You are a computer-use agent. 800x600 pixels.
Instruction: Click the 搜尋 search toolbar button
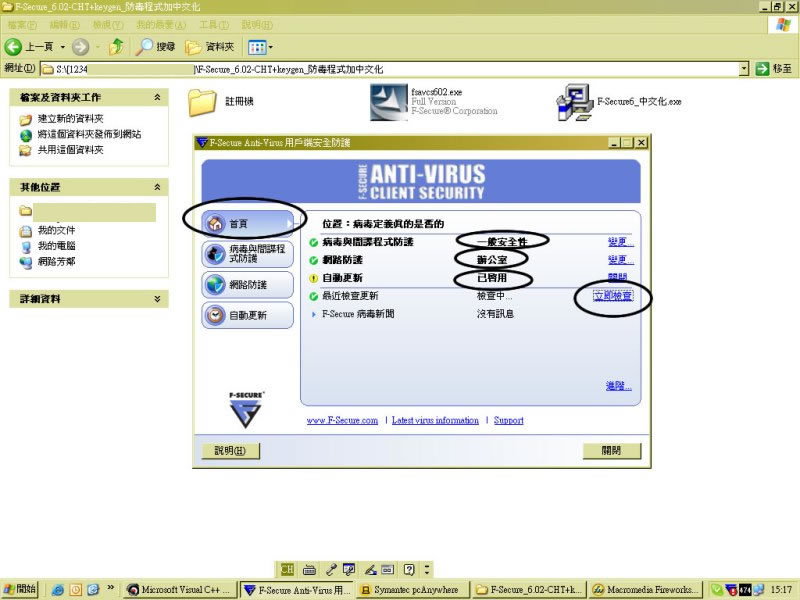click(x=156, y=47)
